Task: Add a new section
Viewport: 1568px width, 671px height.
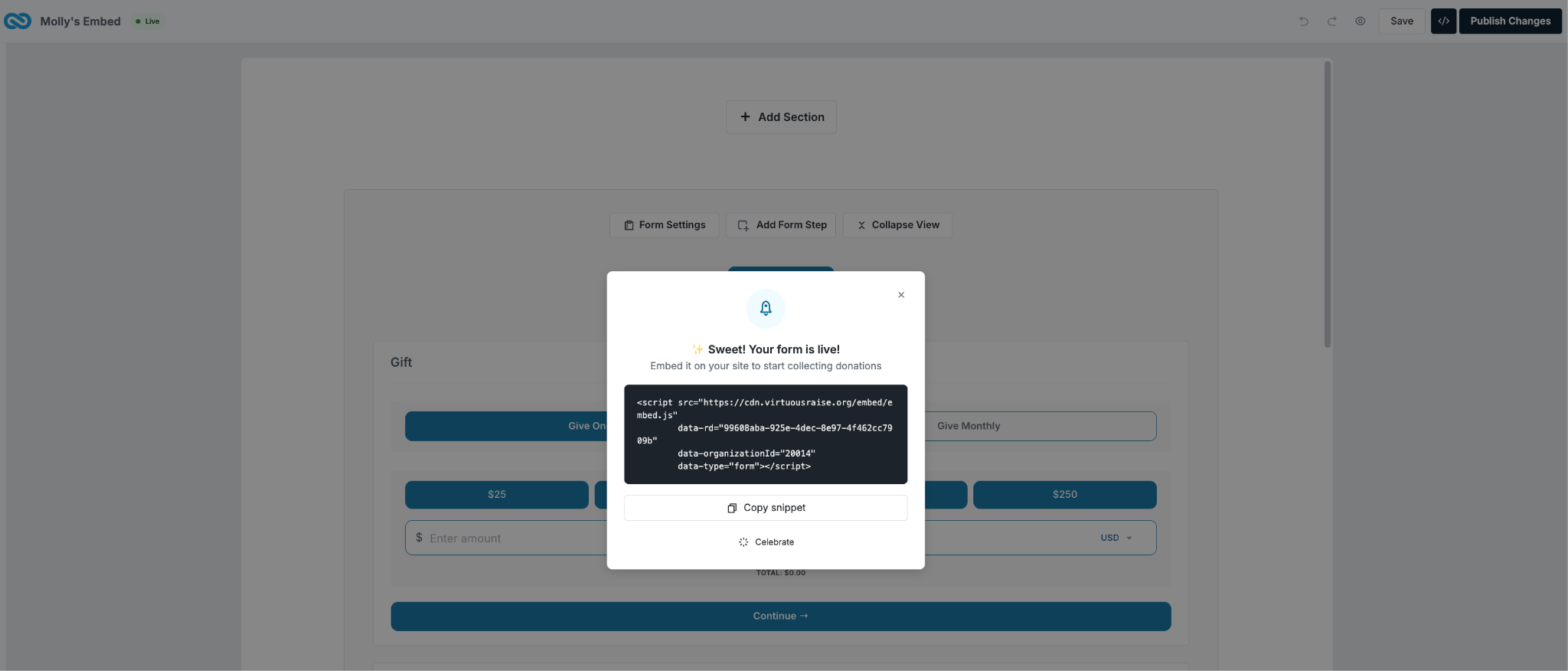Action: point(781,117)
